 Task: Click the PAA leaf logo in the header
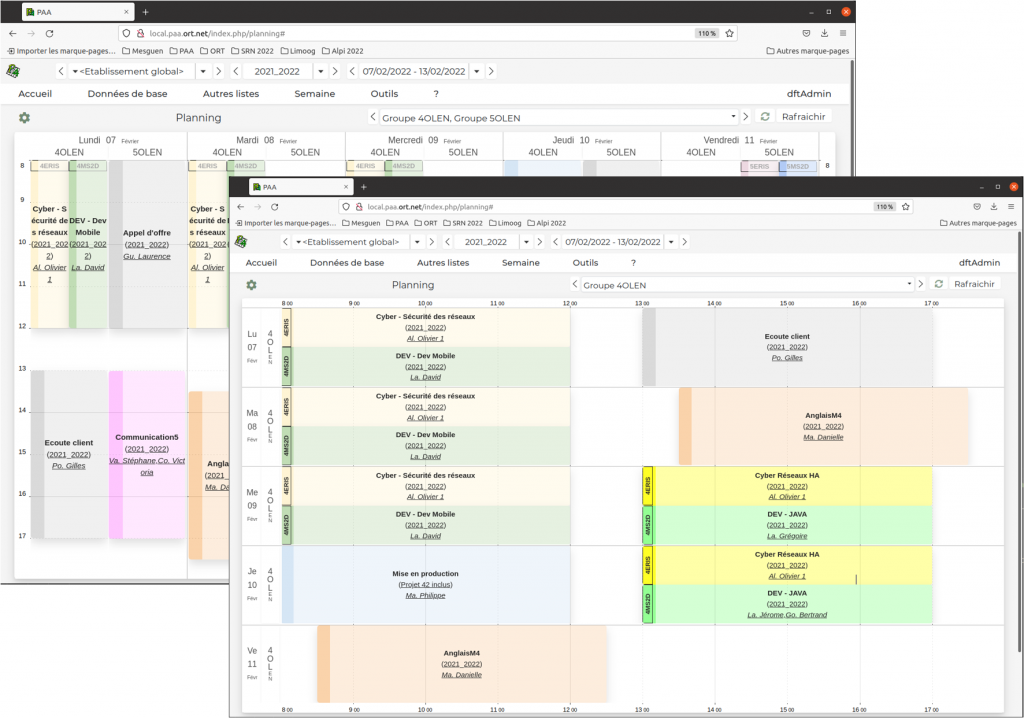point(243,242)
